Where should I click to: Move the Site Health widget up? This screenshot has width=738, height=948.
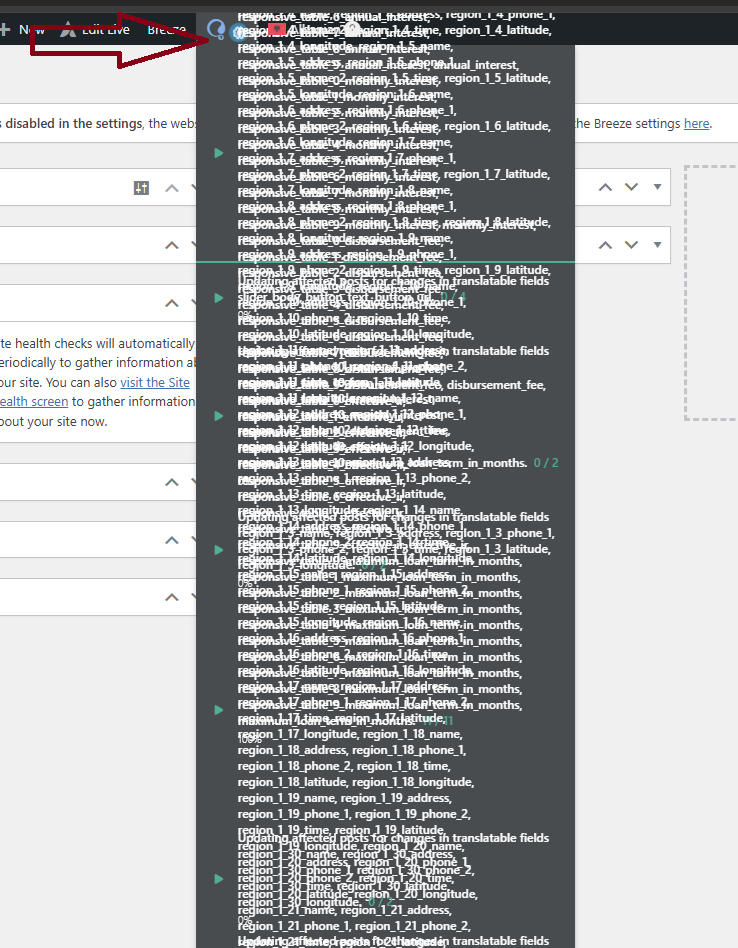172,302
